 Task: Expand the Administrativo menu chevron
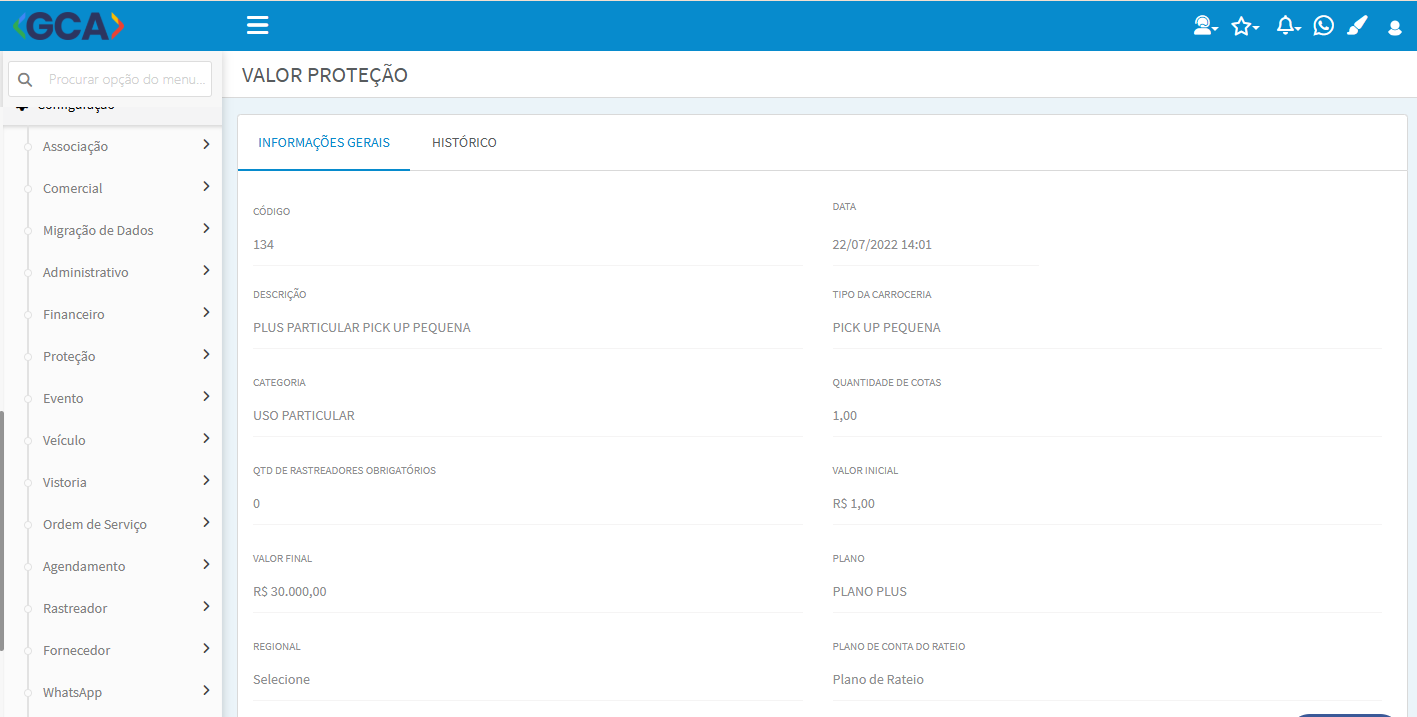pos(206,271)
